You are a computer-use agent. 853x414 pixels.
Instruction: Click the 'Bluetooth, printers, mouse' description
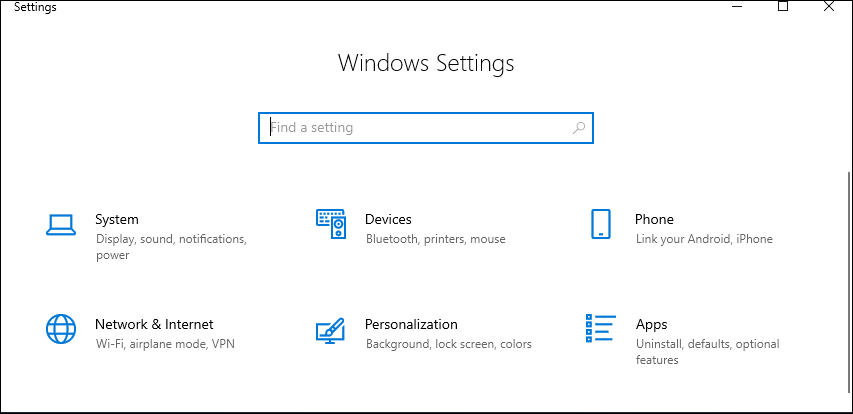click(x=435, y=239)
